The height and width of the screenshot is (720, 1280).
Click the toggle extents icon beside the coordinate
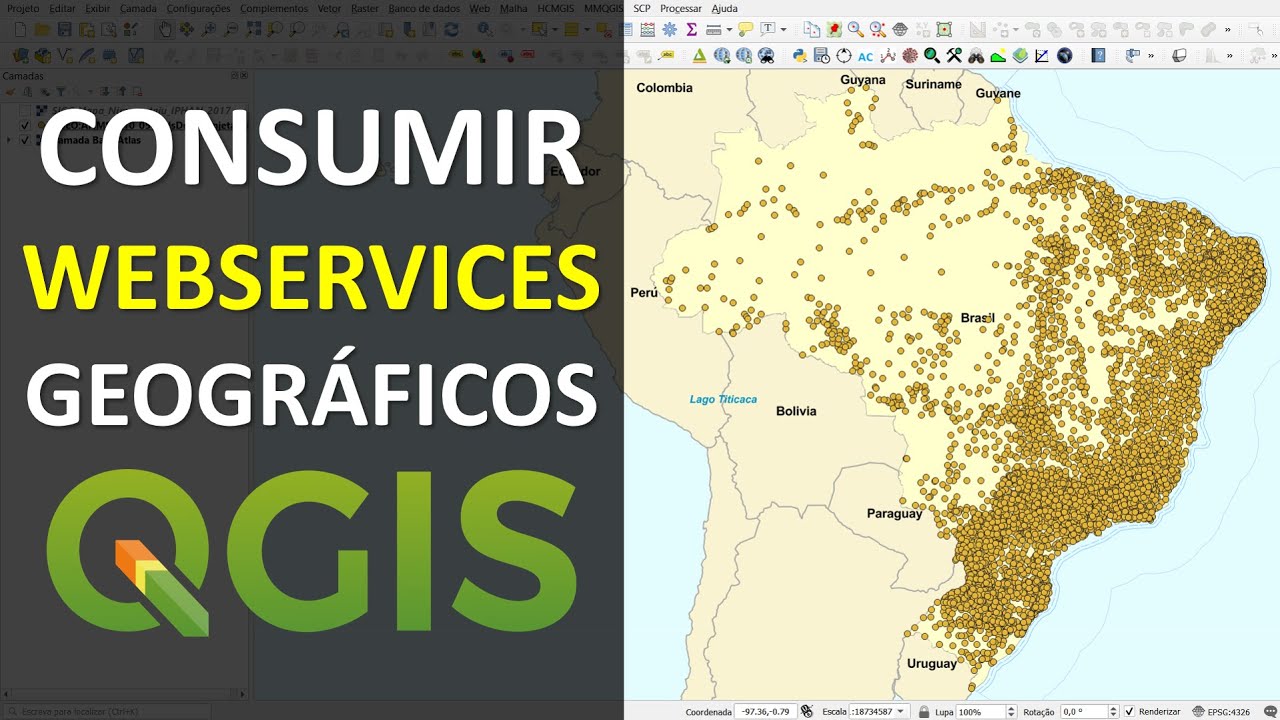(x=807, y=711)
